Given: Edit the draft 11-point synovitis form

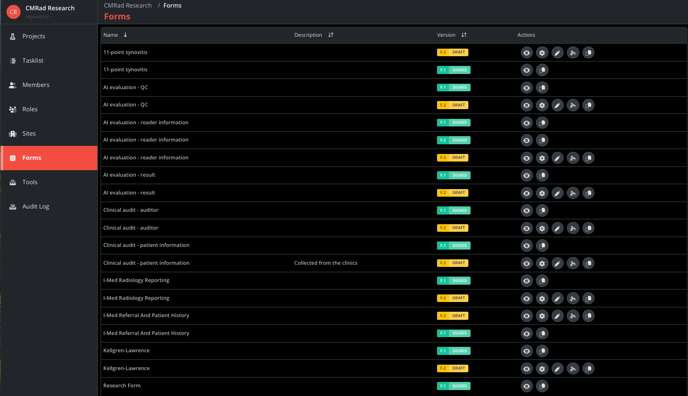Looking at the screenshot, I should (x=557, y=53).
